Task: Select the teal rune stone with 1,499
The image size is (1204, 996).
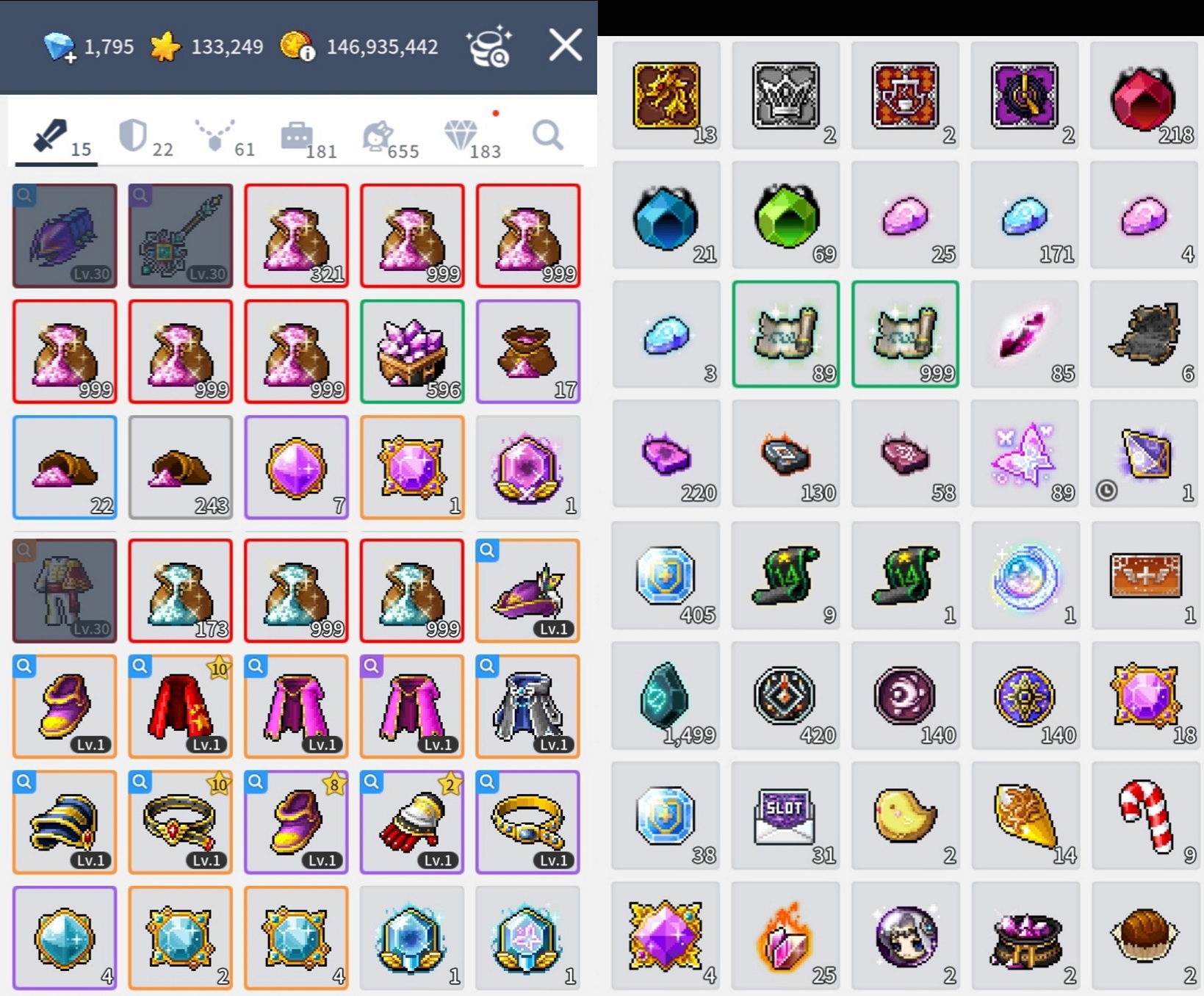Action: tap(666, 696)
